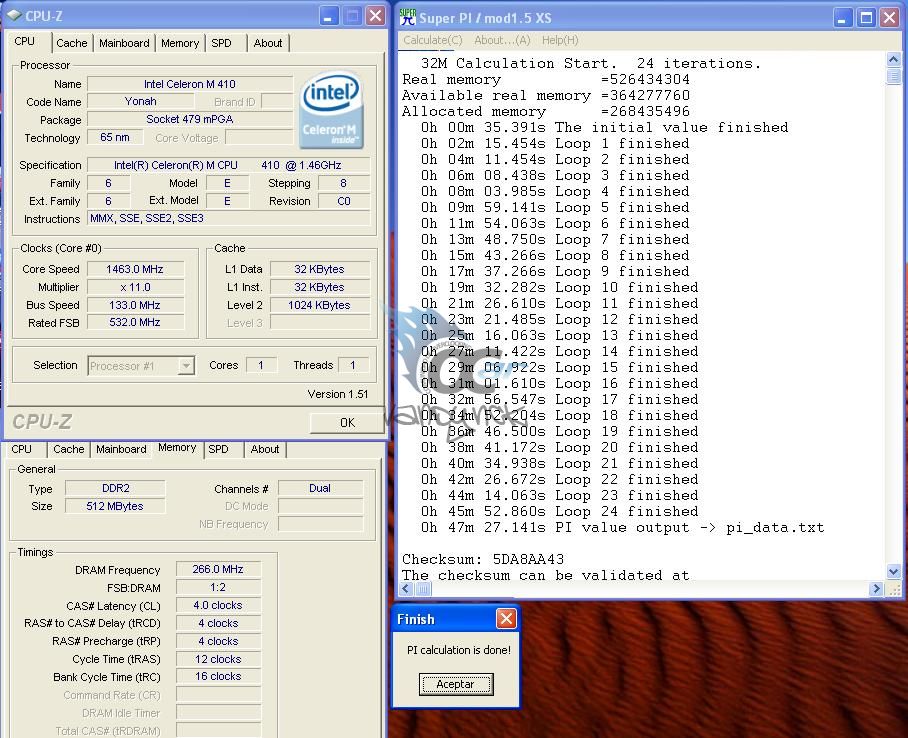The width and height of the screenshot is (908, 738).
Task: Close the CPU-Z window
Action: click(376, 16)
